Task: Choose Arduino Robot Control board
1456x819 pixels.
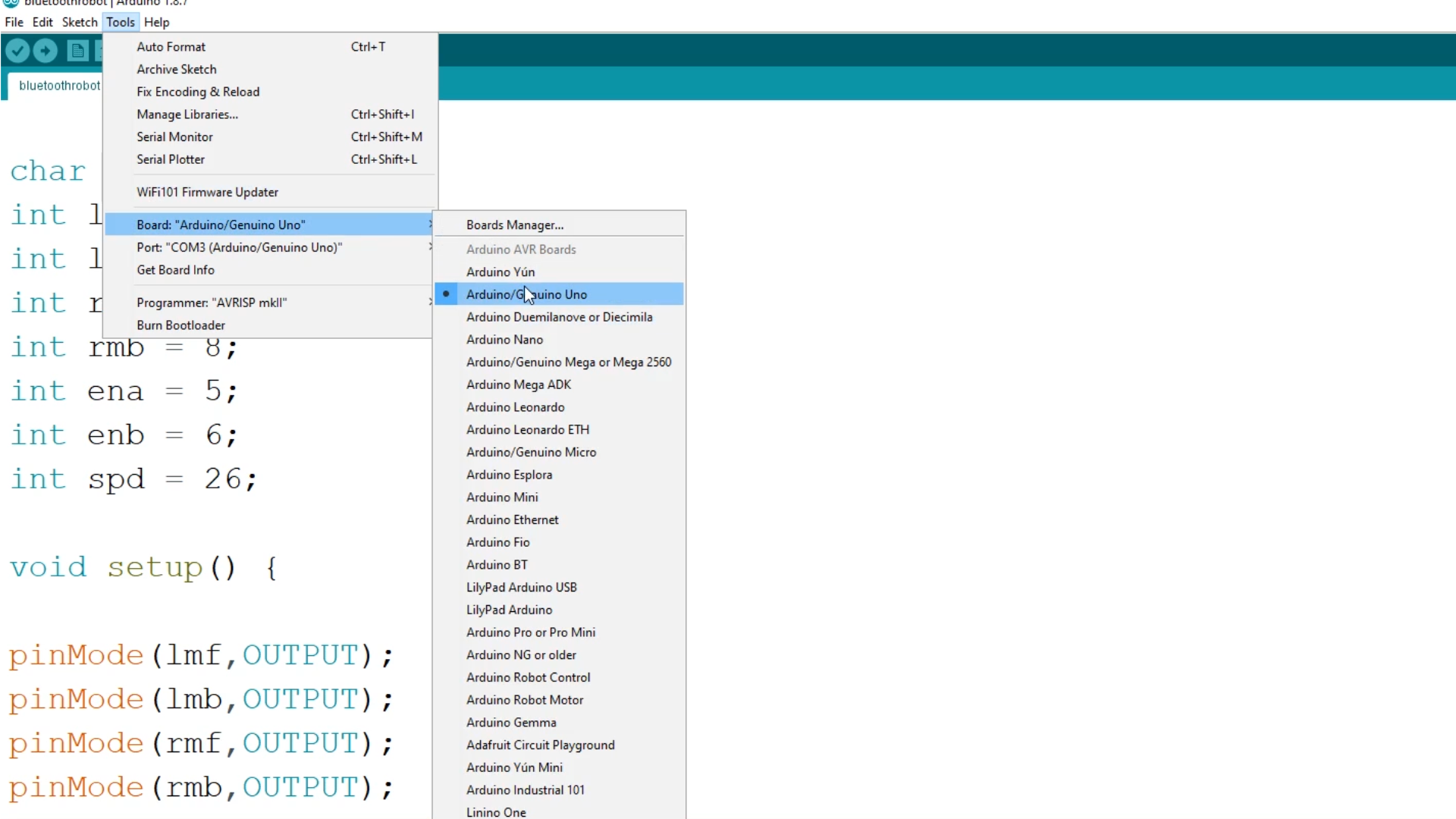Action: click(559, 678)
